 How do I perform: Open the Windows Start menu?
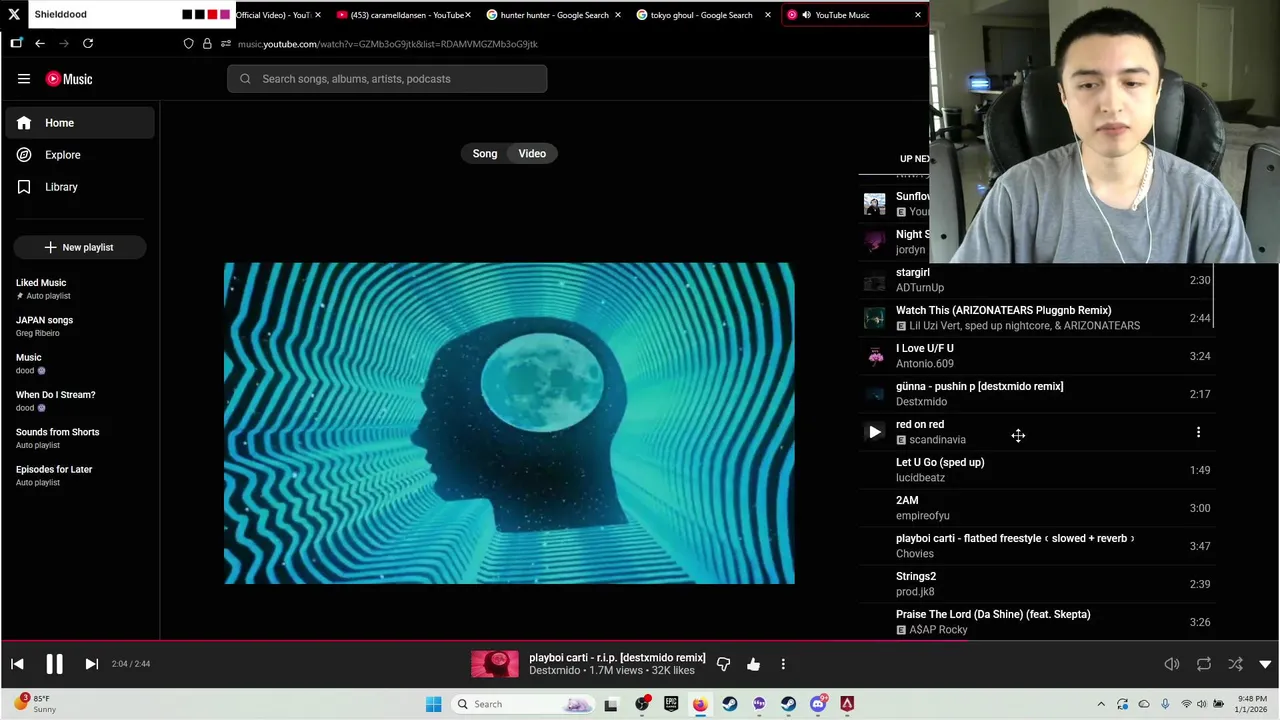point(433,704)
